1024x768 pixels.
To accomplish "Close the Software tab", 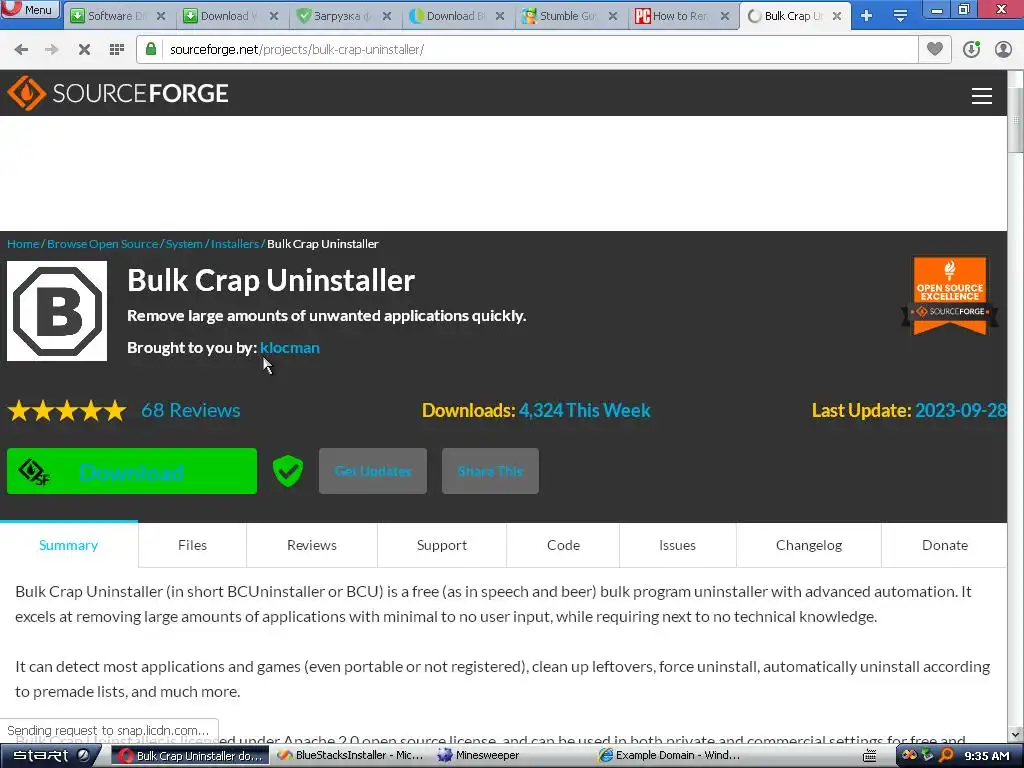I will pyautogui.click(x=161, y=16).
